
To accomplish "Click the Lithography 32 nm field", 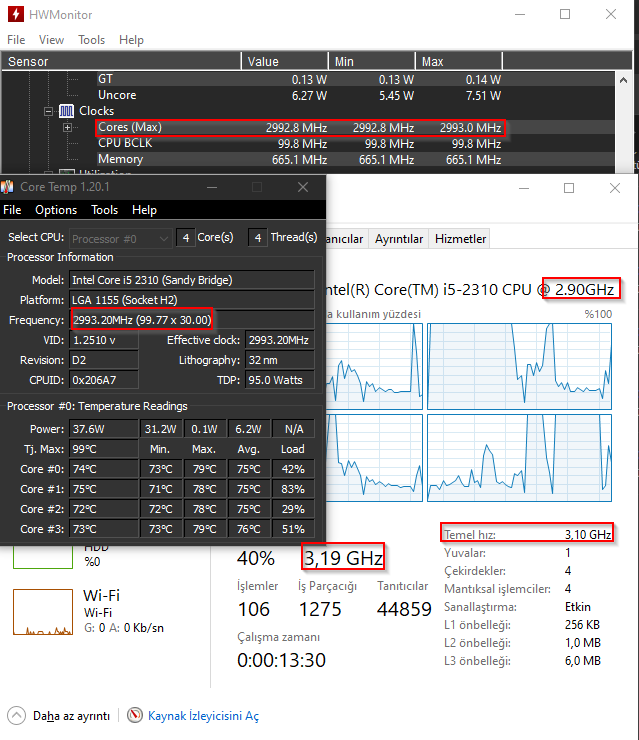I will pos(279,360).
